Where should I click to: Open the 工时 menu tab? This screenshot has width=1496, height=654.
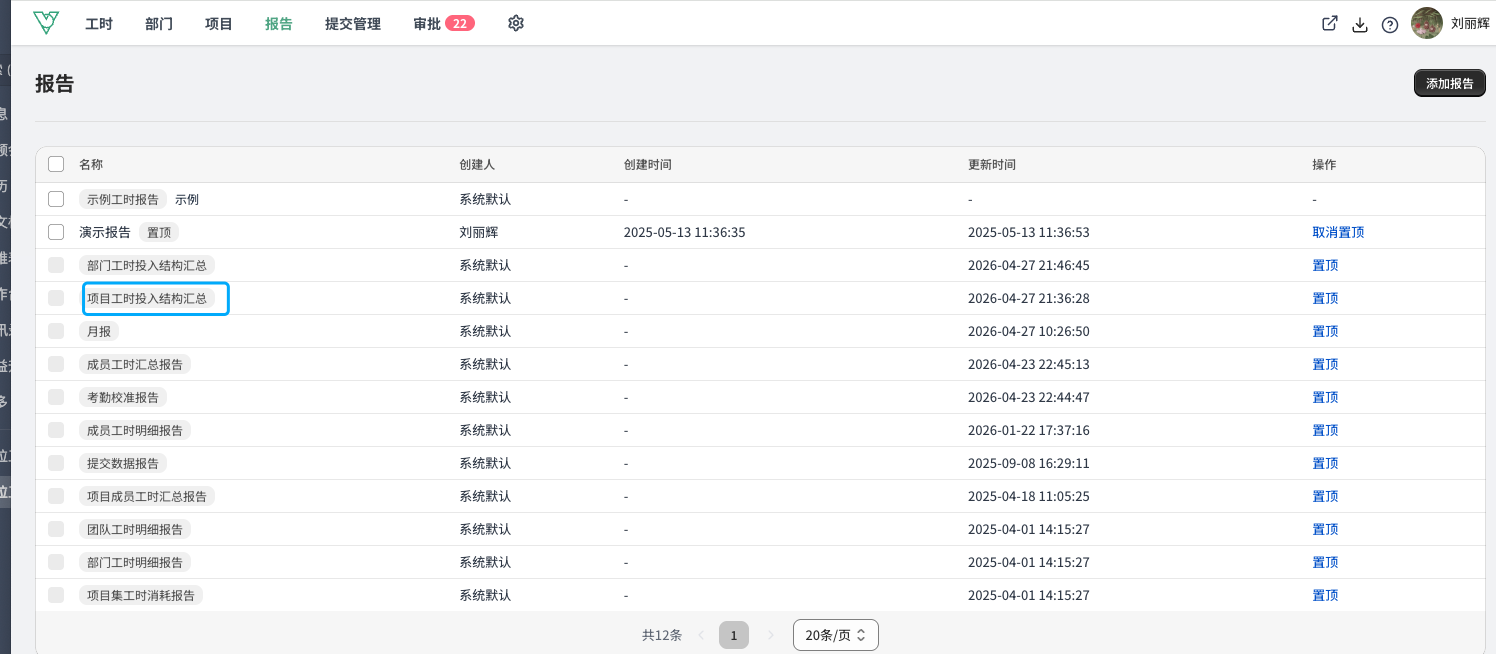pos(99,23)
